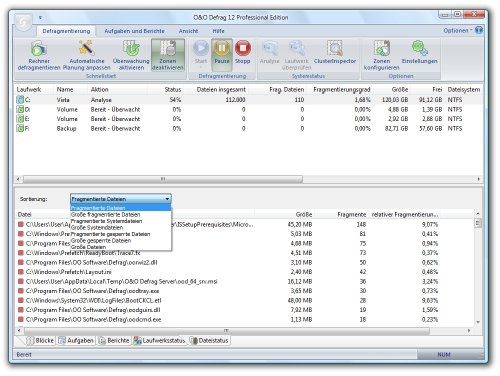Choose Große Systemdateien option
500x376 pixels.
click(x=121, y=227)
